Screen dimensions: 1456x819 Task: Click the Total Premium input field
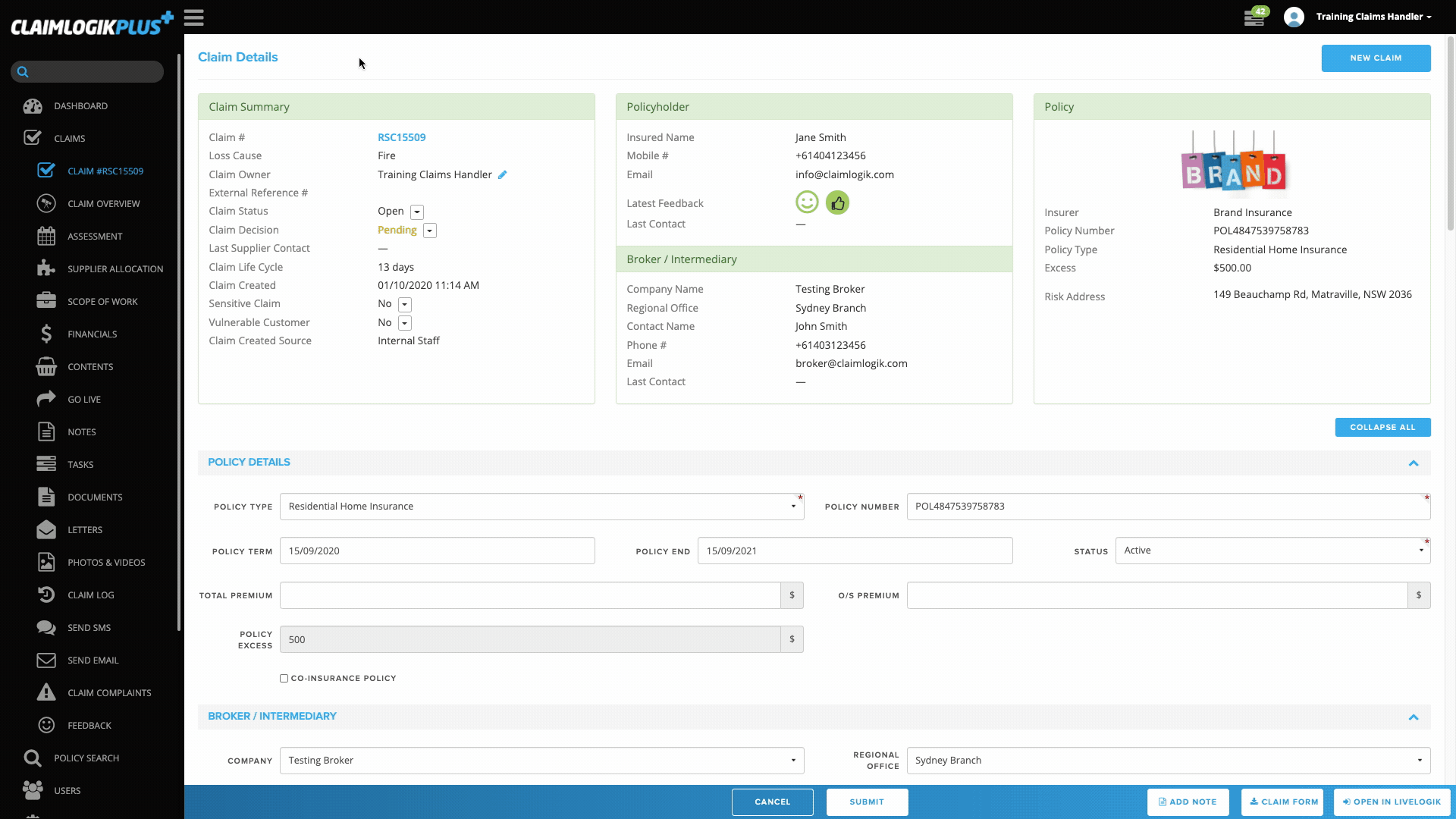[x=529, y=595]
